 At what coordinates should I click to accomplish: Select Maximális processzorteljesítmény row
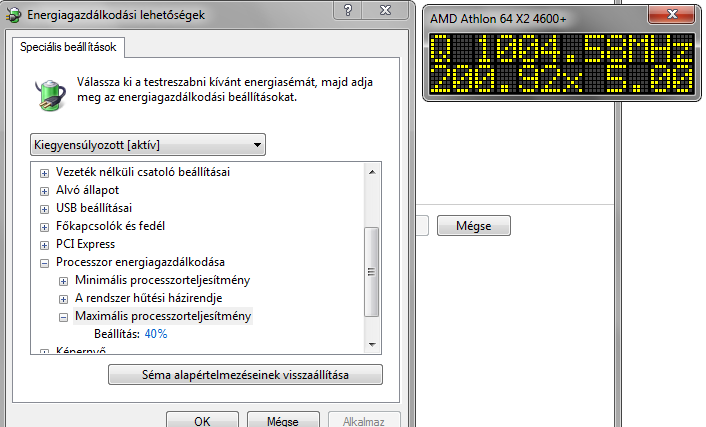(163, 316)
